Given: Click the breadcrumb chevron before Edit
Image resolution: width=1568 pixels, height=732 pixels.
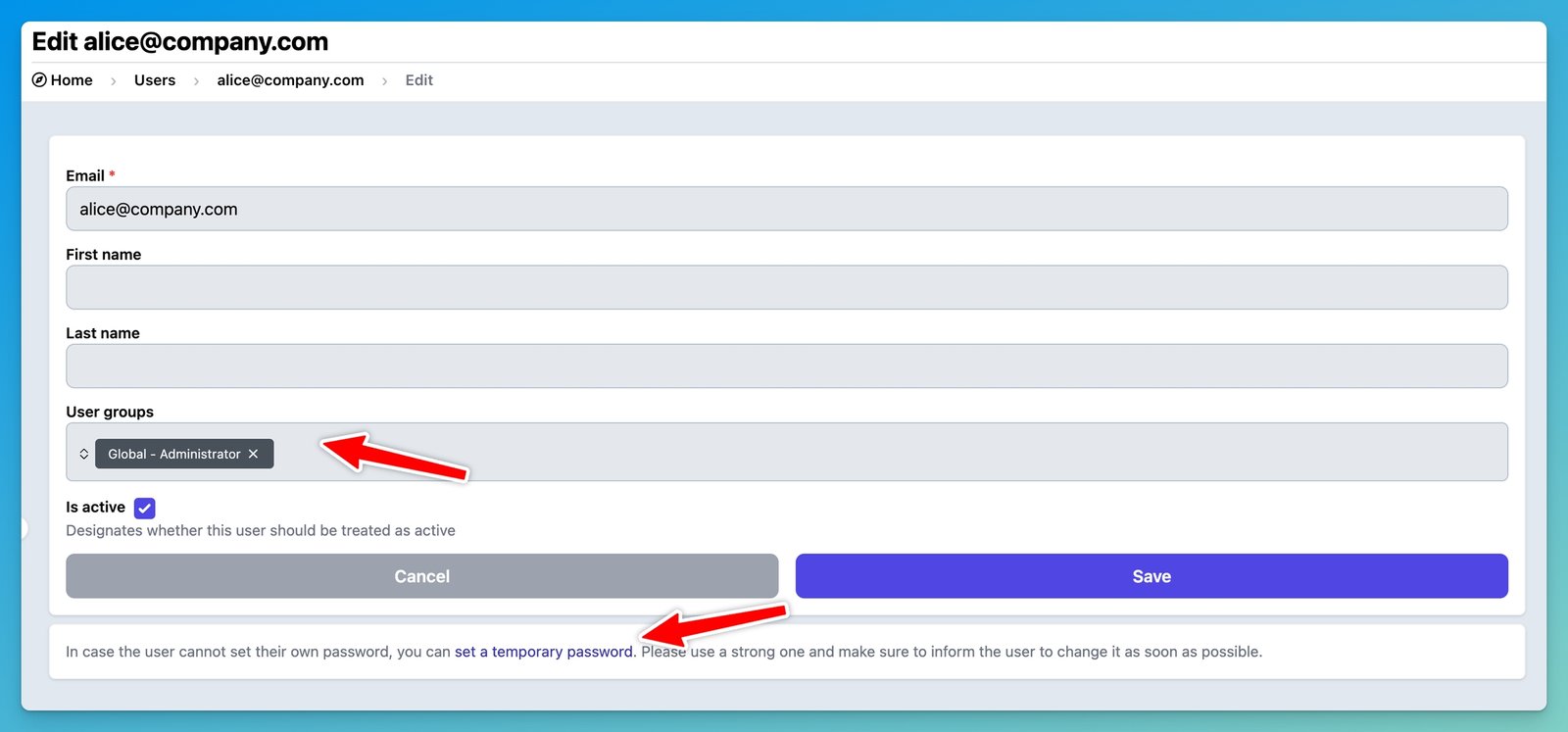Looking at the screenshot, I should click(x=384, y=81).
